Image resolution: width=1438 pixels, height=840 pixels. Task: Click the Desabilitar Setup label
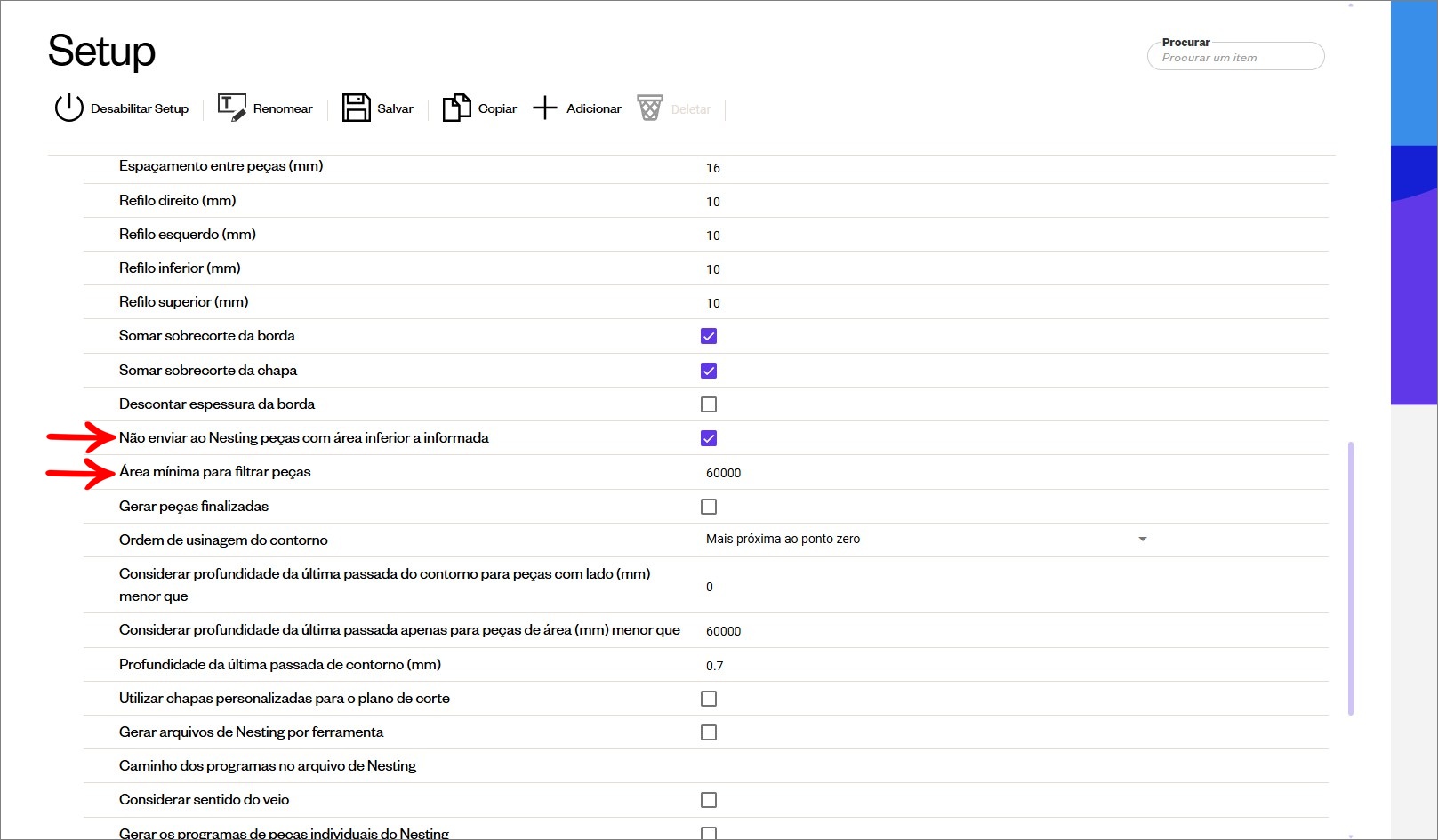[140, 108]
